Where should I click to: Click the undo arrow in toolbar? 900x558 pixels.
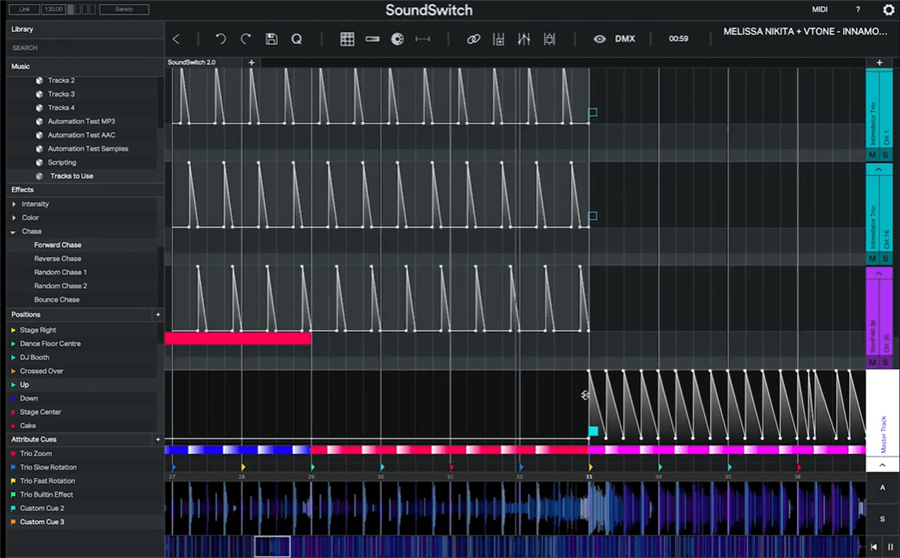[220, 39]
